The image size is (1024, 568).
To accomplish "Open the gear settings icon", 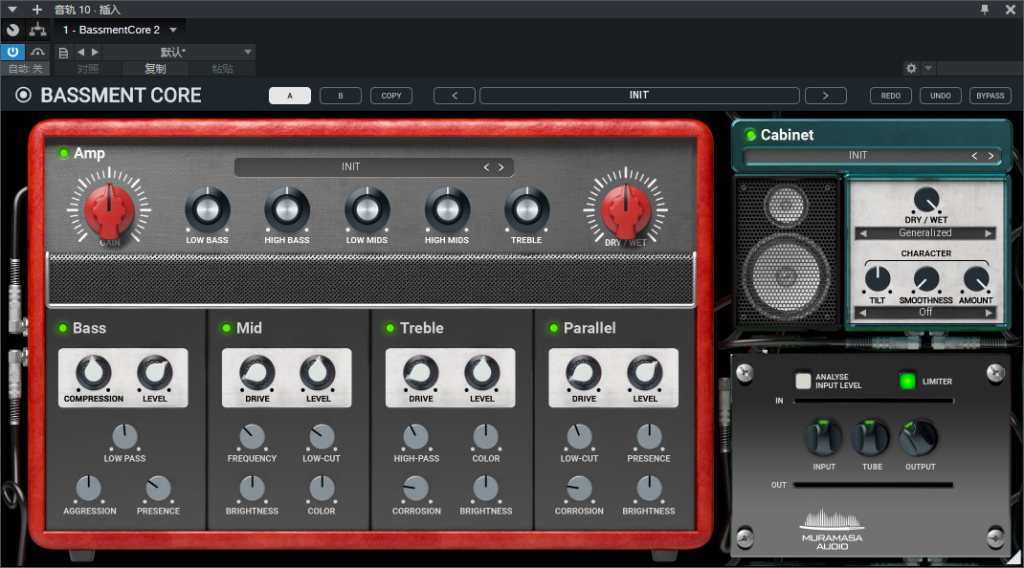I will [911, 68].
